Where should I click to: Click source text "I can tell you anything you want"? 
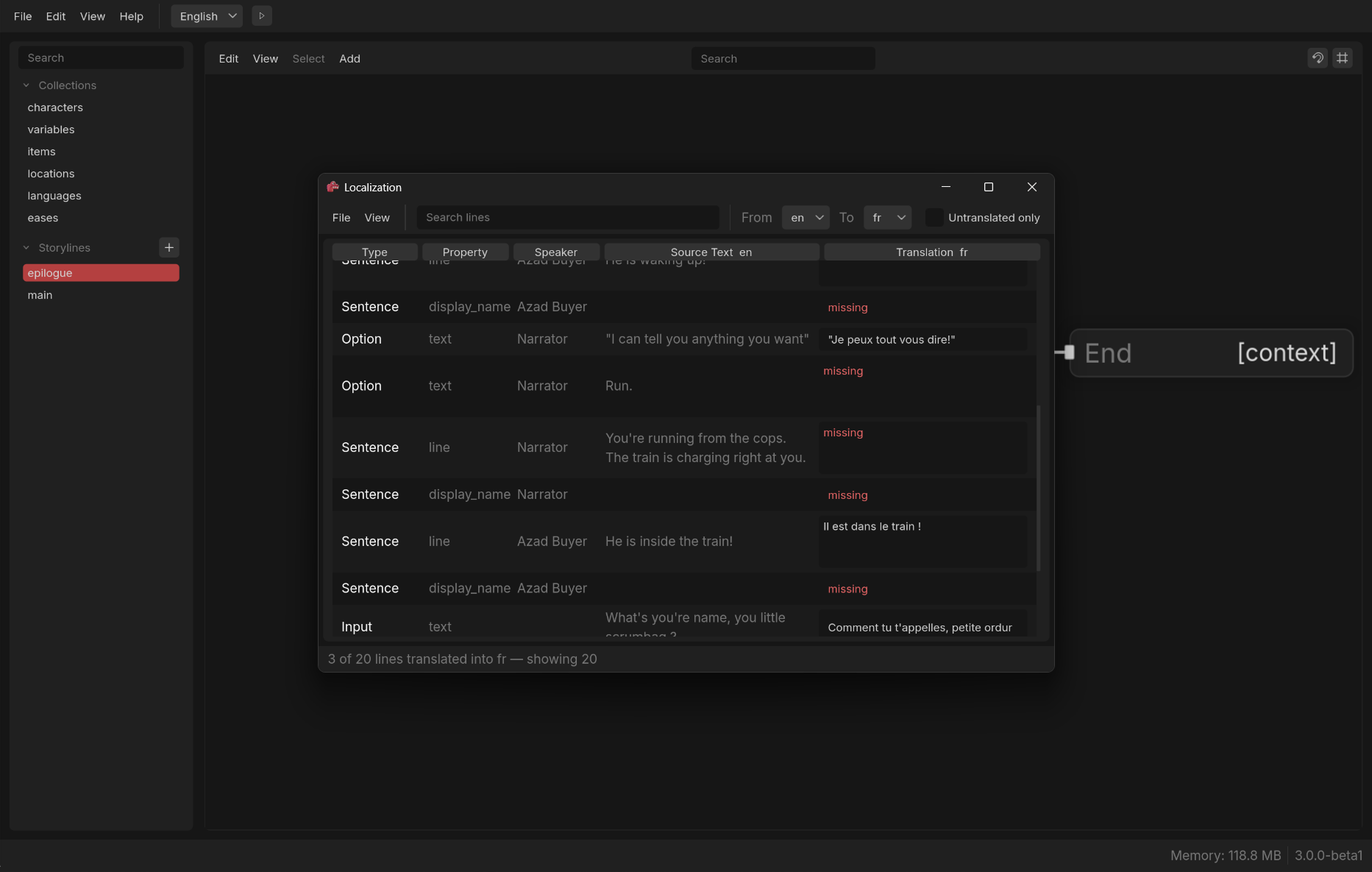[x=707, y=338]
